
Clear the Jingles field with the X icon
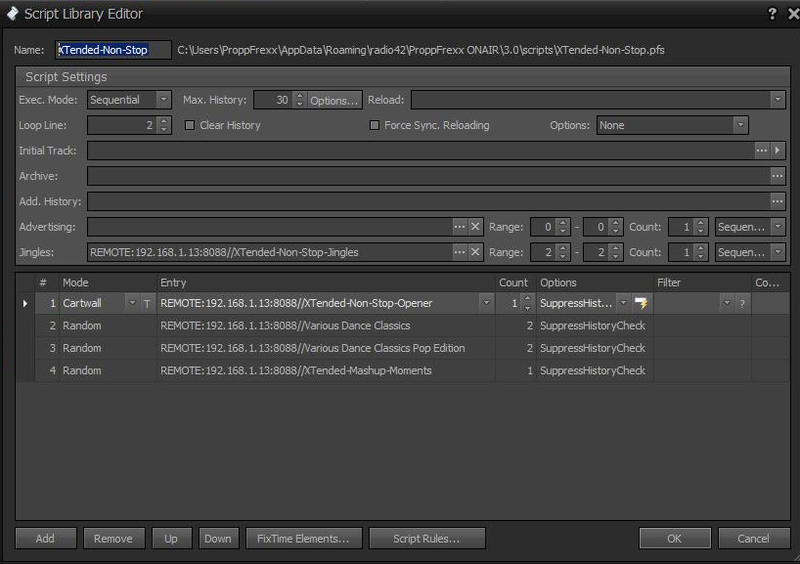(475, 252)
